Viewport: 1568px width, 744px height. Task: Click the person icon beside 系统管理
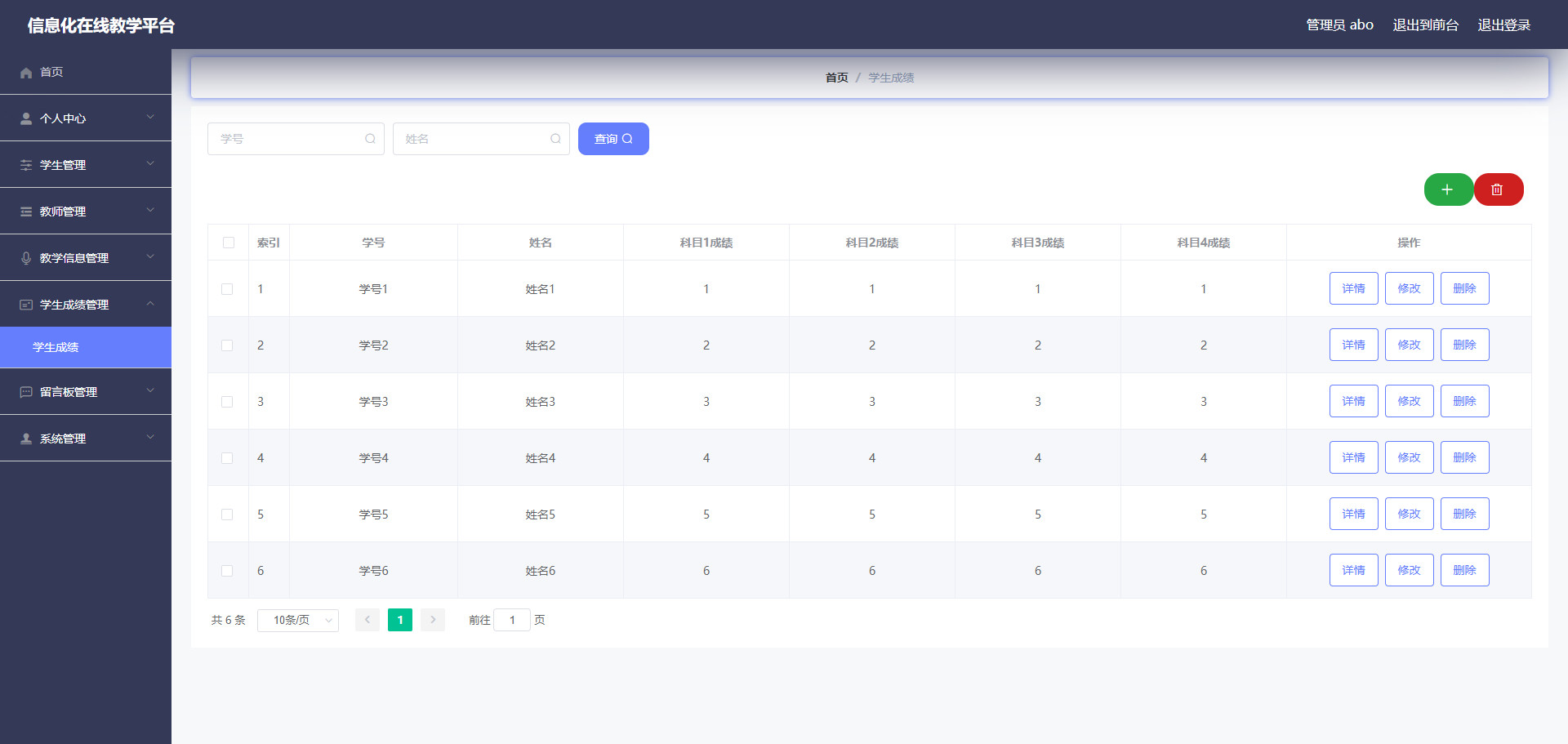(x=26, y=439)
